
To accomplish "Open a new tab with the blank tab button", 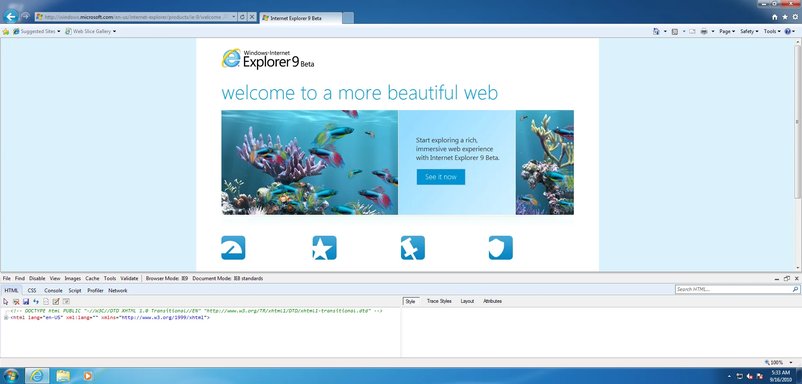I will 348,18.
